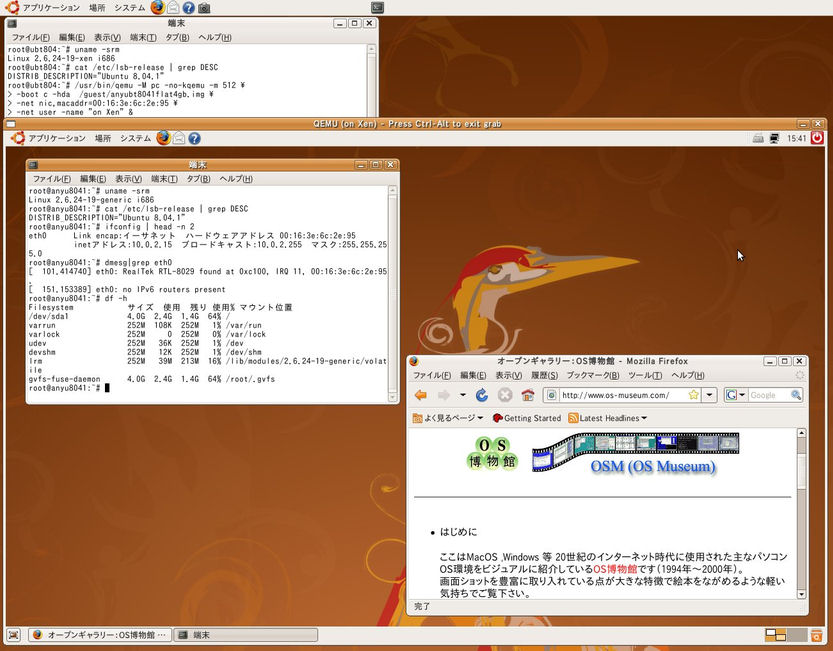
Task: Open the search engine selector dropdown
Action: pyautogui.click(x=735, y=395)
